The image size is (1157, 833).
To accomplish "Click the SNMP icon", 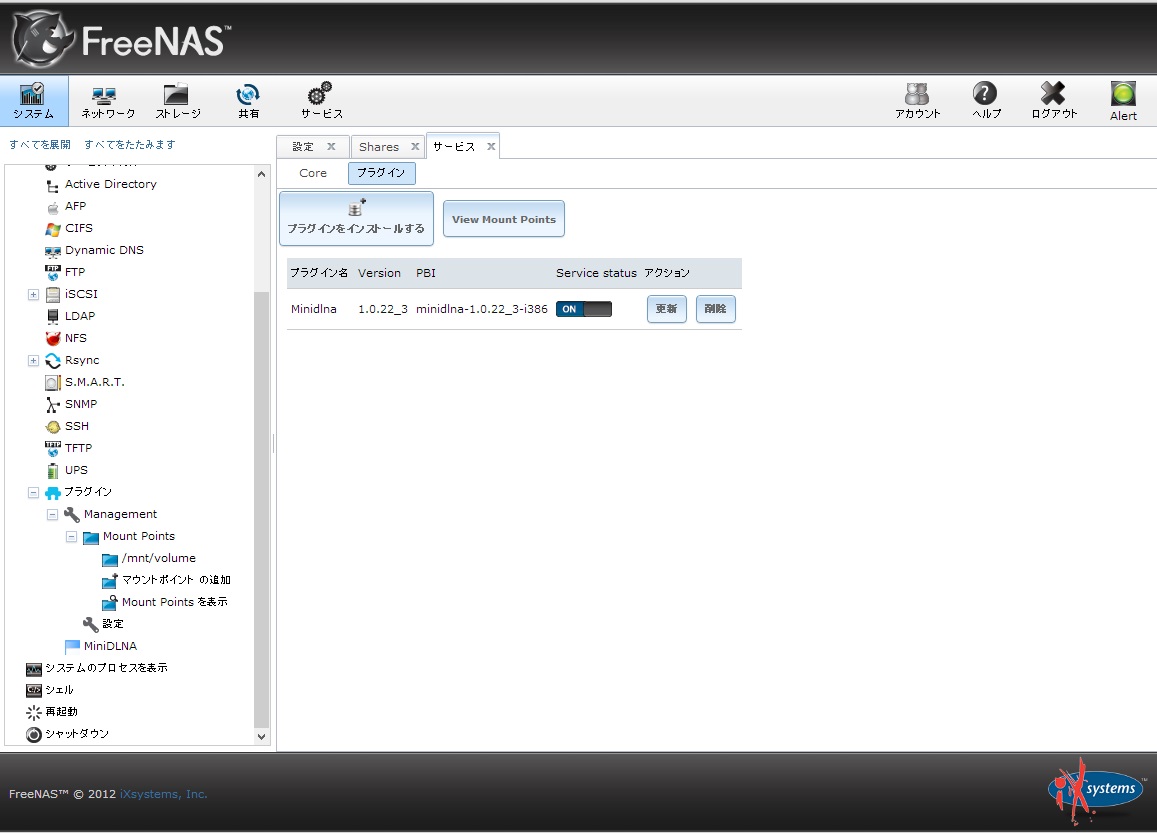I will pyautogui.click(x=53, y=405).
